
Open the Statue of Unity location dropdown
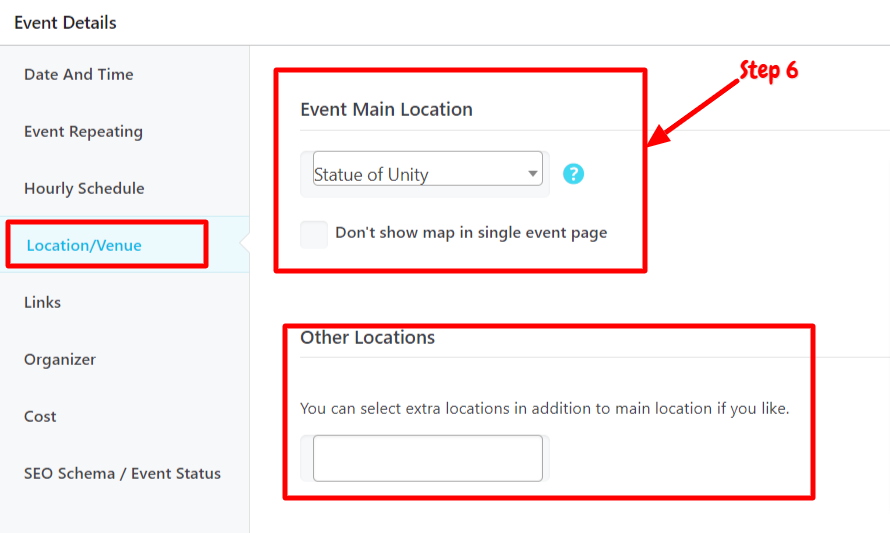427,169
